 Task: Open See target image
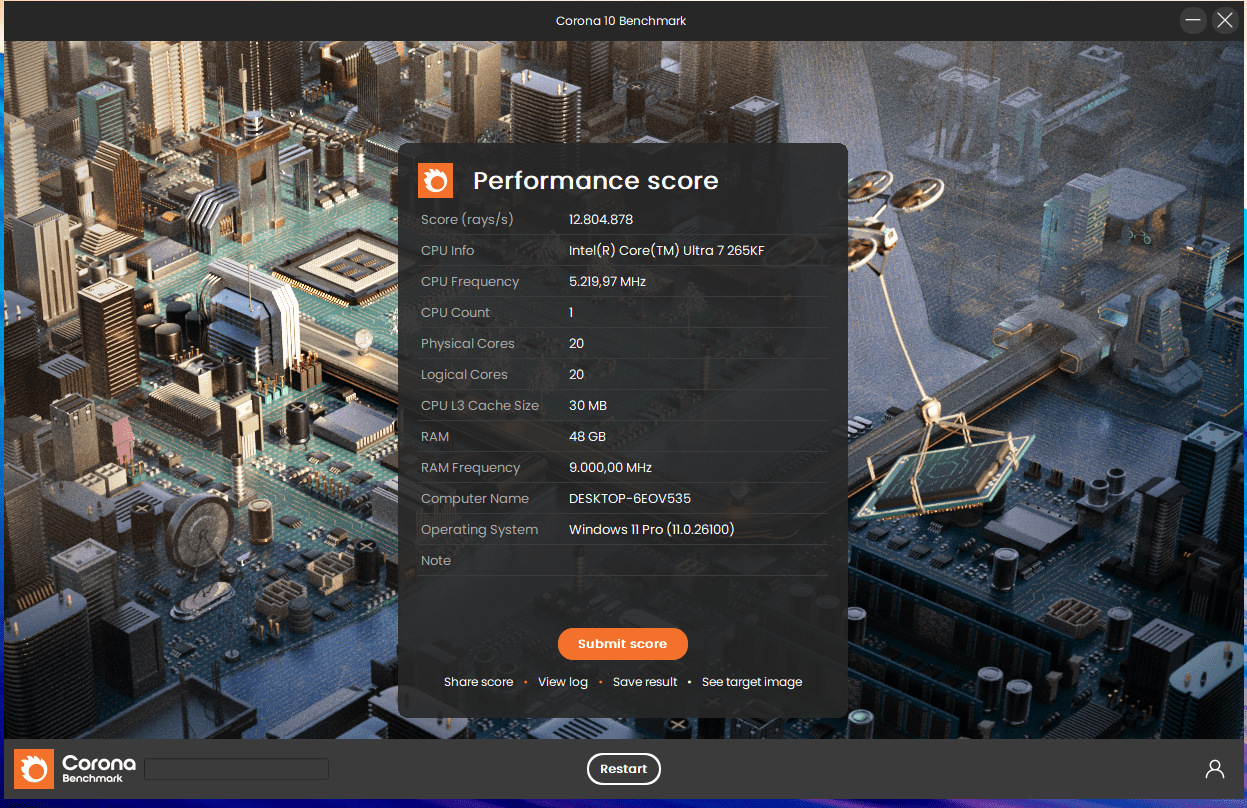[x=751, y=681]
